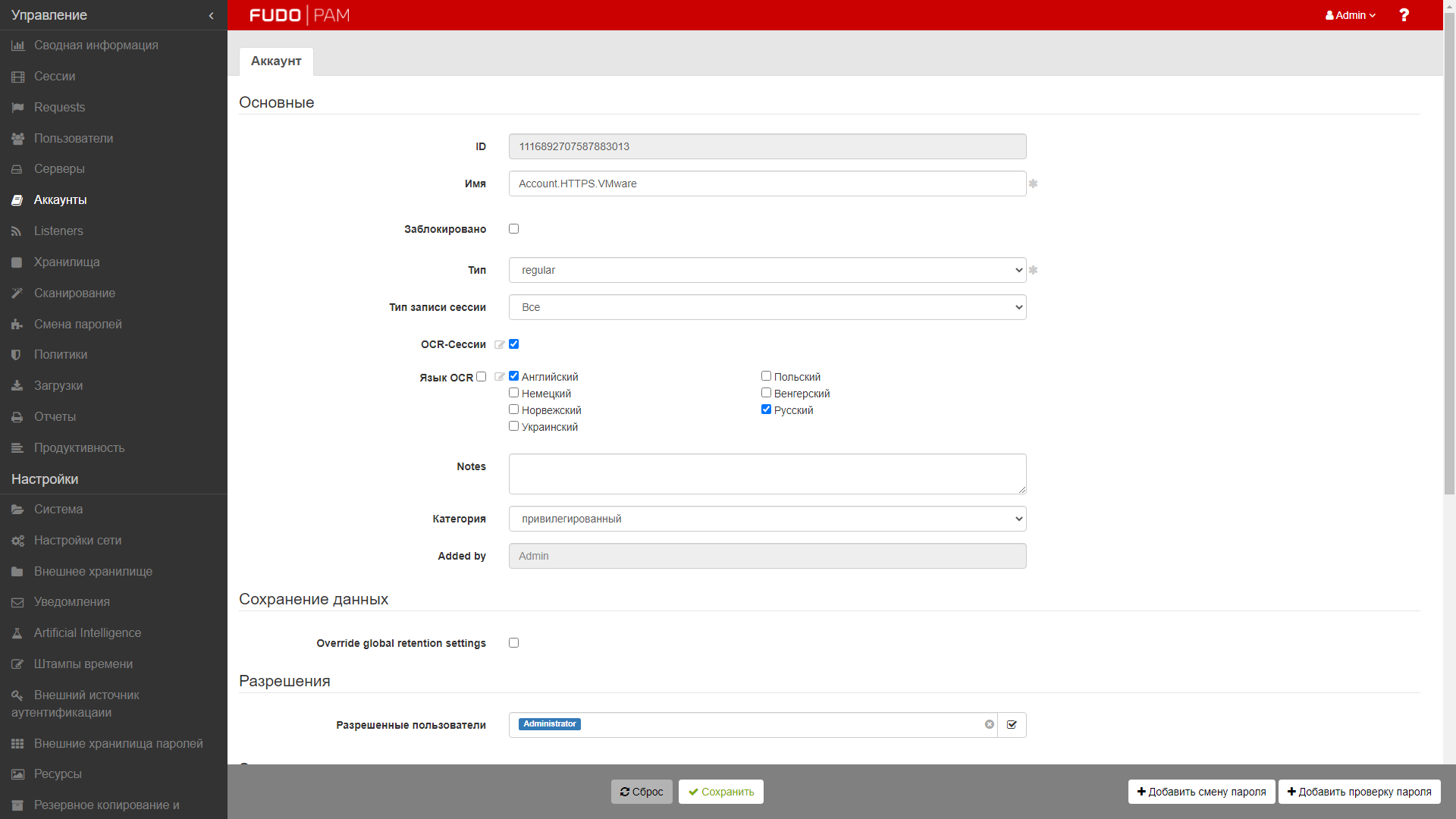This screenshot has width=1456, height=819.
Task: Click the edit icon next to OCR-Сессии
Action: click(x=499, y=345)
